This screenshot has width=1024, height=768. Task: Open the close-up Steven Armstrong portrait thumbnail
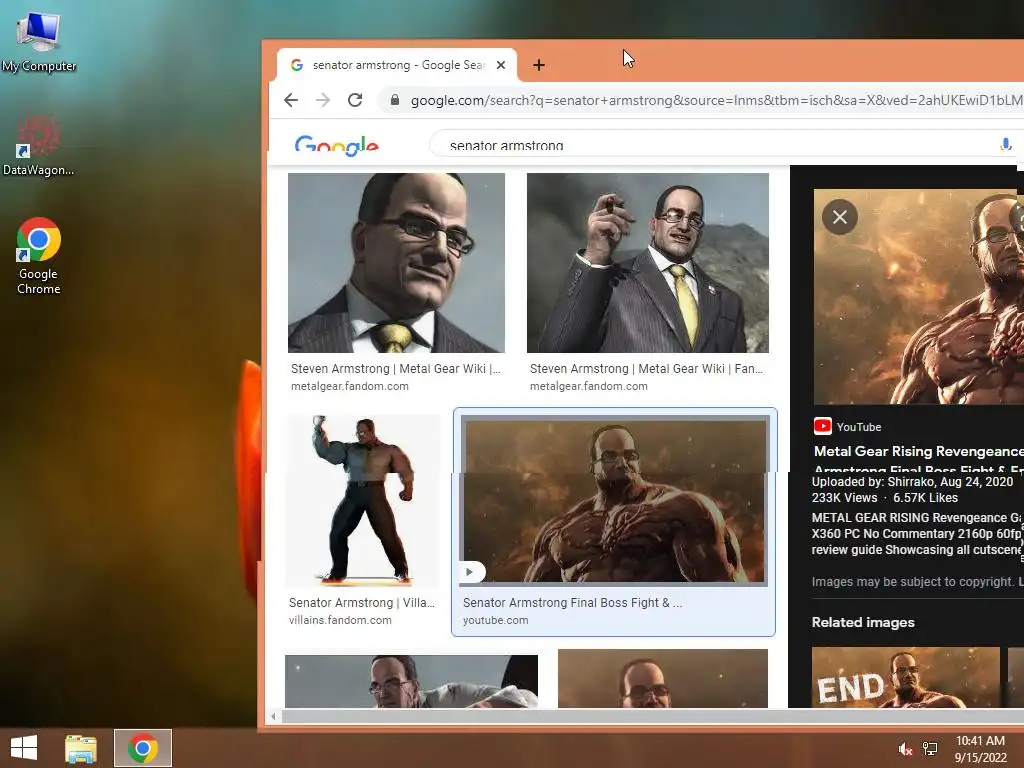396,263
